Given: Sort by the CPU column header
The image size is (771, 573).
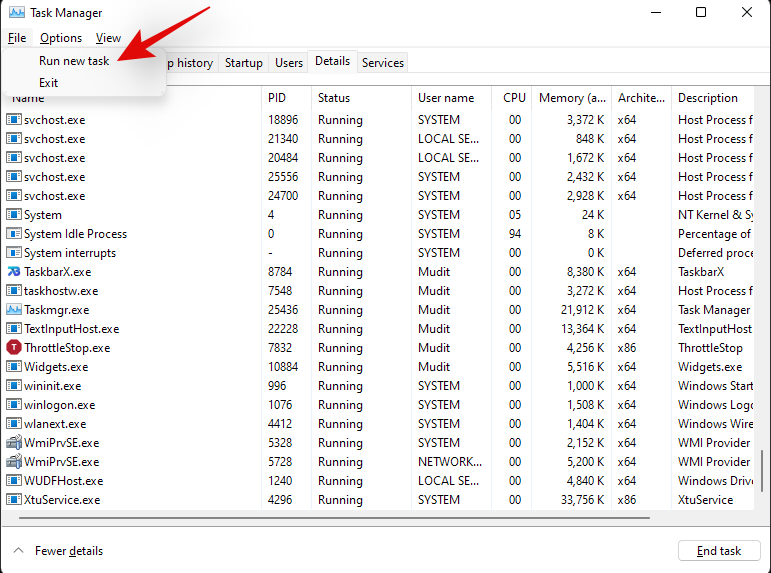Looking at the screenshot, I should pos(514,98).
